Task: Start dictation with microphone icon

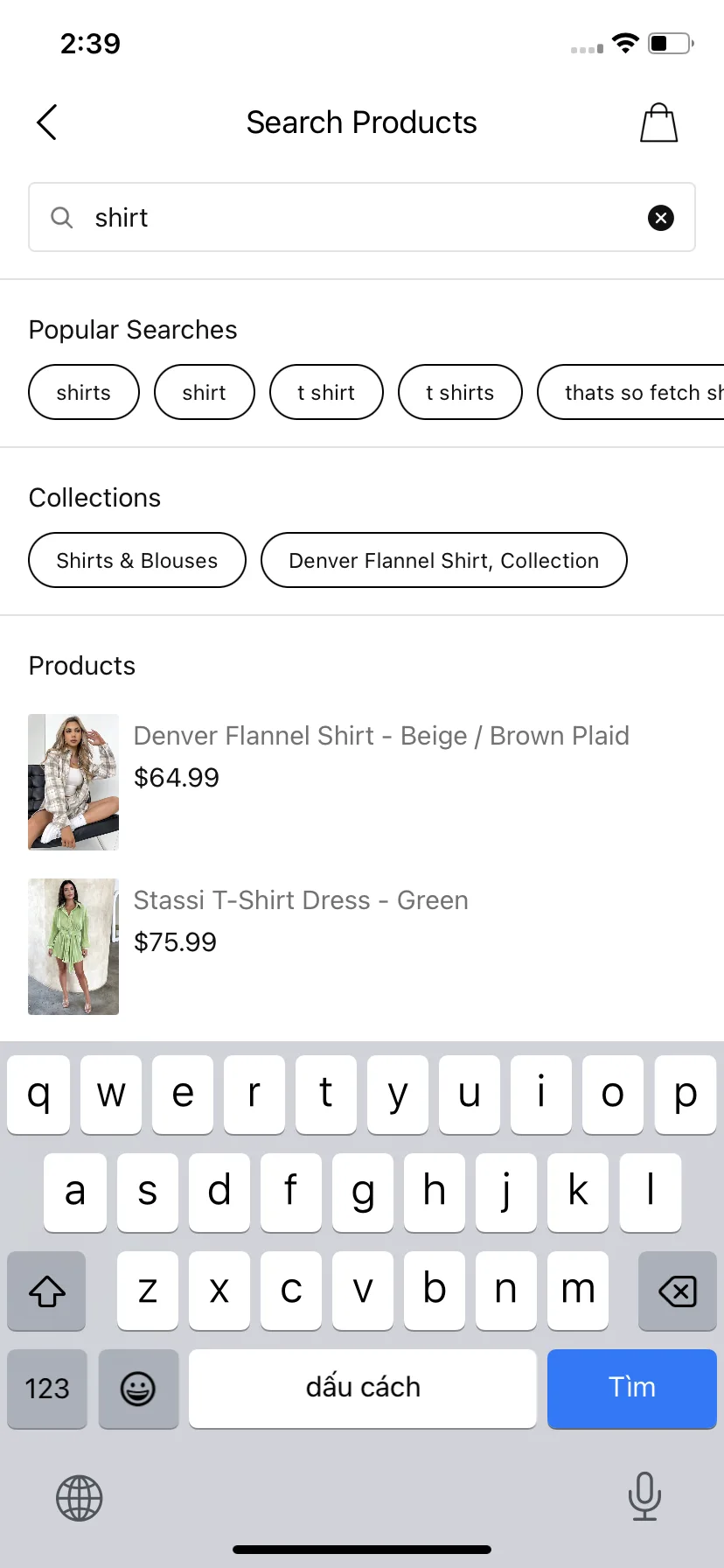Action: point(644,1496)
